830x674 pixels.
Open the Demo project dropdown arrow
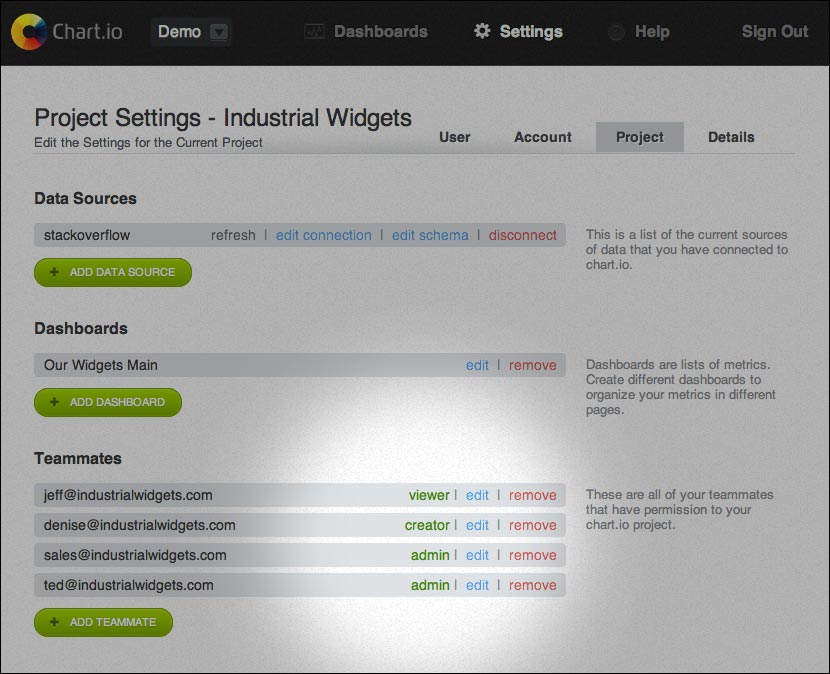coord(219,32)
